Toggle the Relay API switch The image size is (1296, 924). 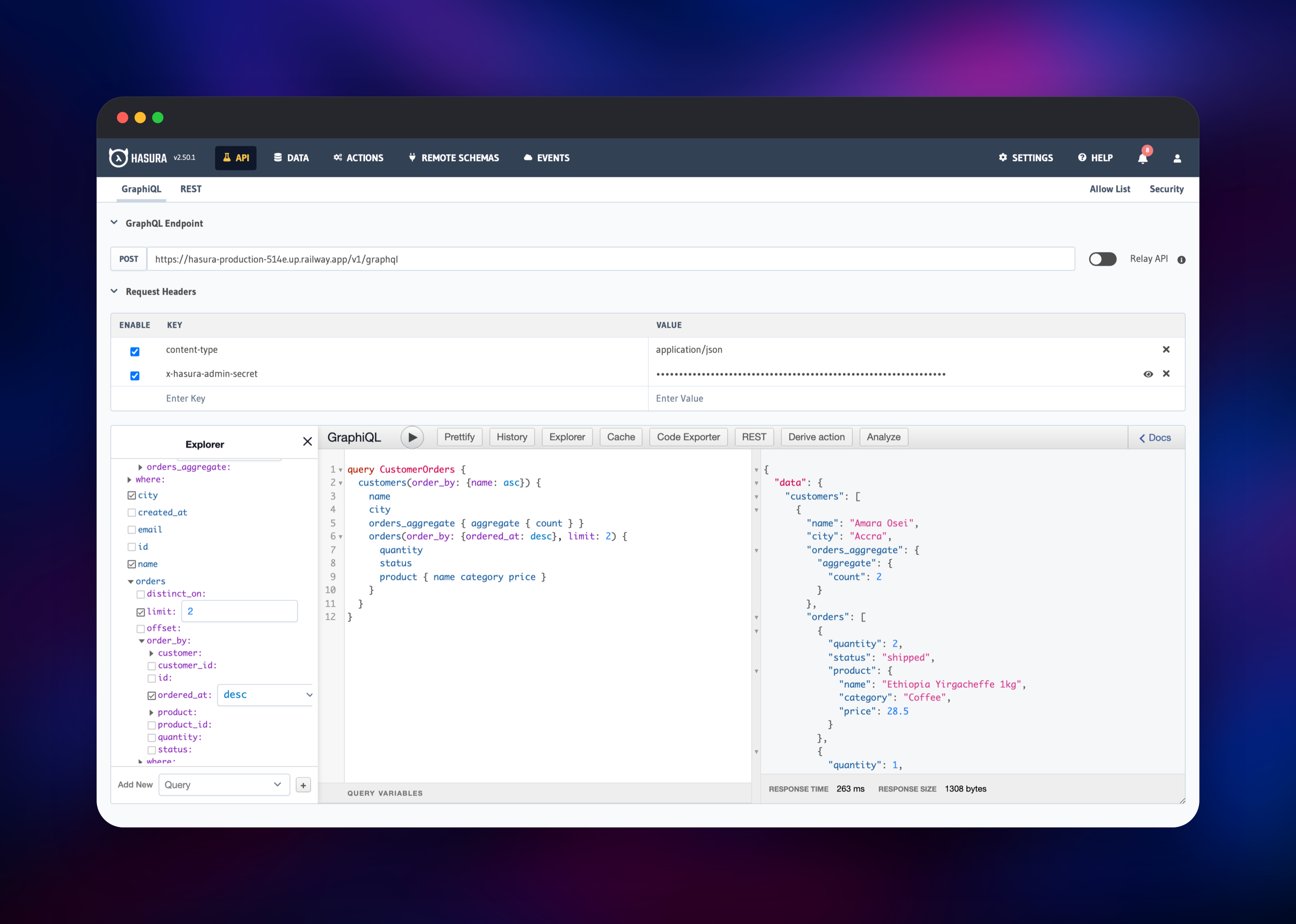tap(1102, 260)
